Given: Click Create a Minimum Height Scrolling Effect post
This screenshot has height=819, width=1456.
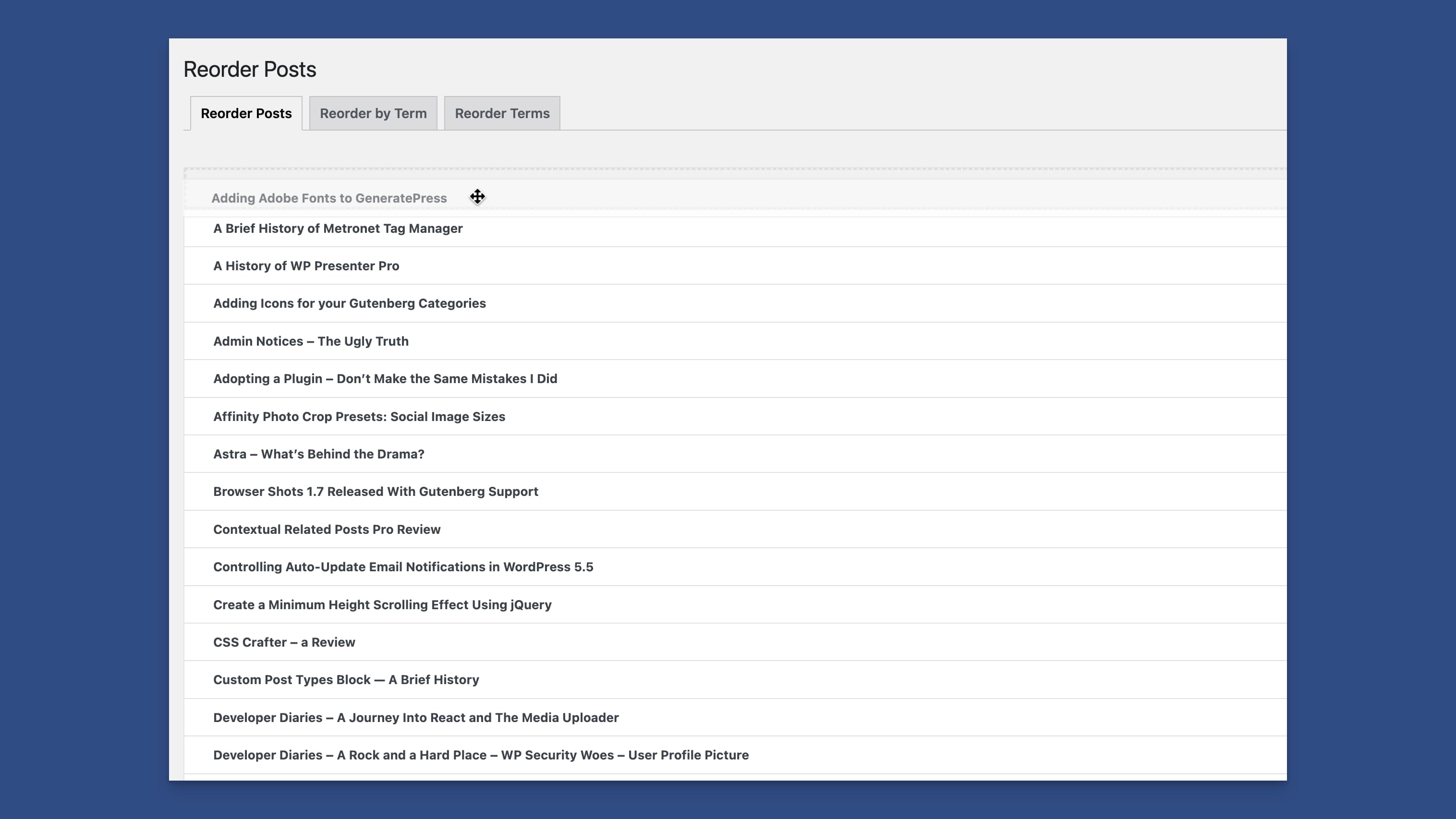Looking at the screenshot, I should [381, 605].
